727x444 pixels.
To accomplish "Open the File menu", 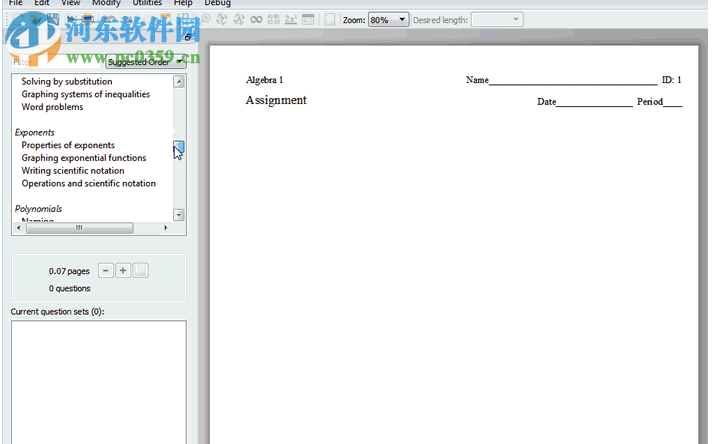I will pos(16,3).
